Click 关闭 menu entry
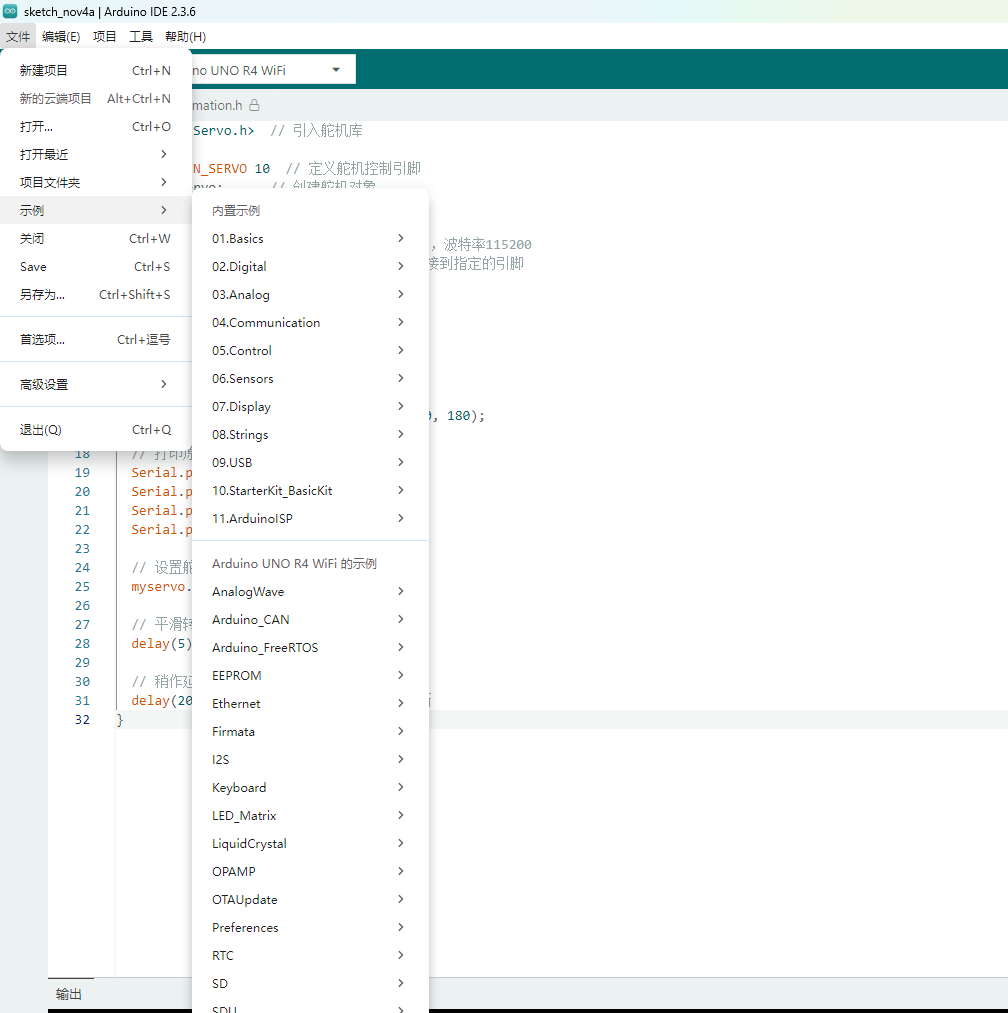 [96, 238]
